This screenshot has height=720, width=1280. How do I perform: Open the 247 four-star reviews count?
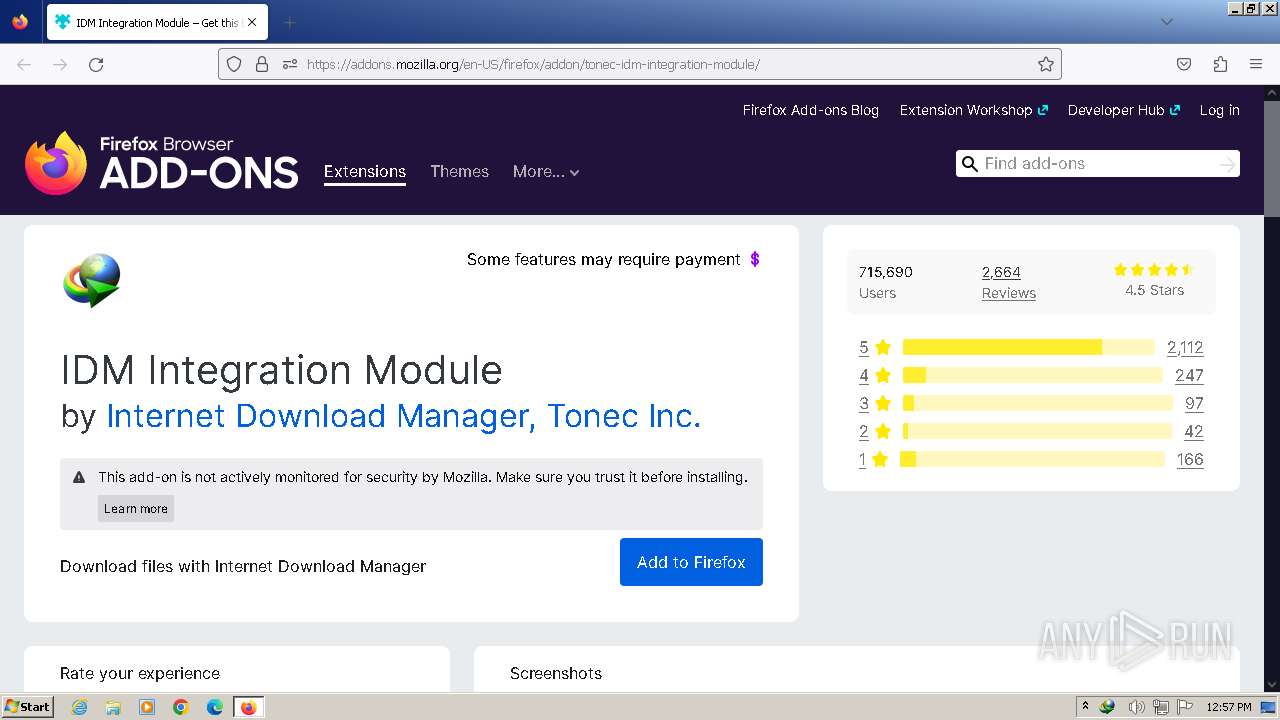(x=1189, y=375)
